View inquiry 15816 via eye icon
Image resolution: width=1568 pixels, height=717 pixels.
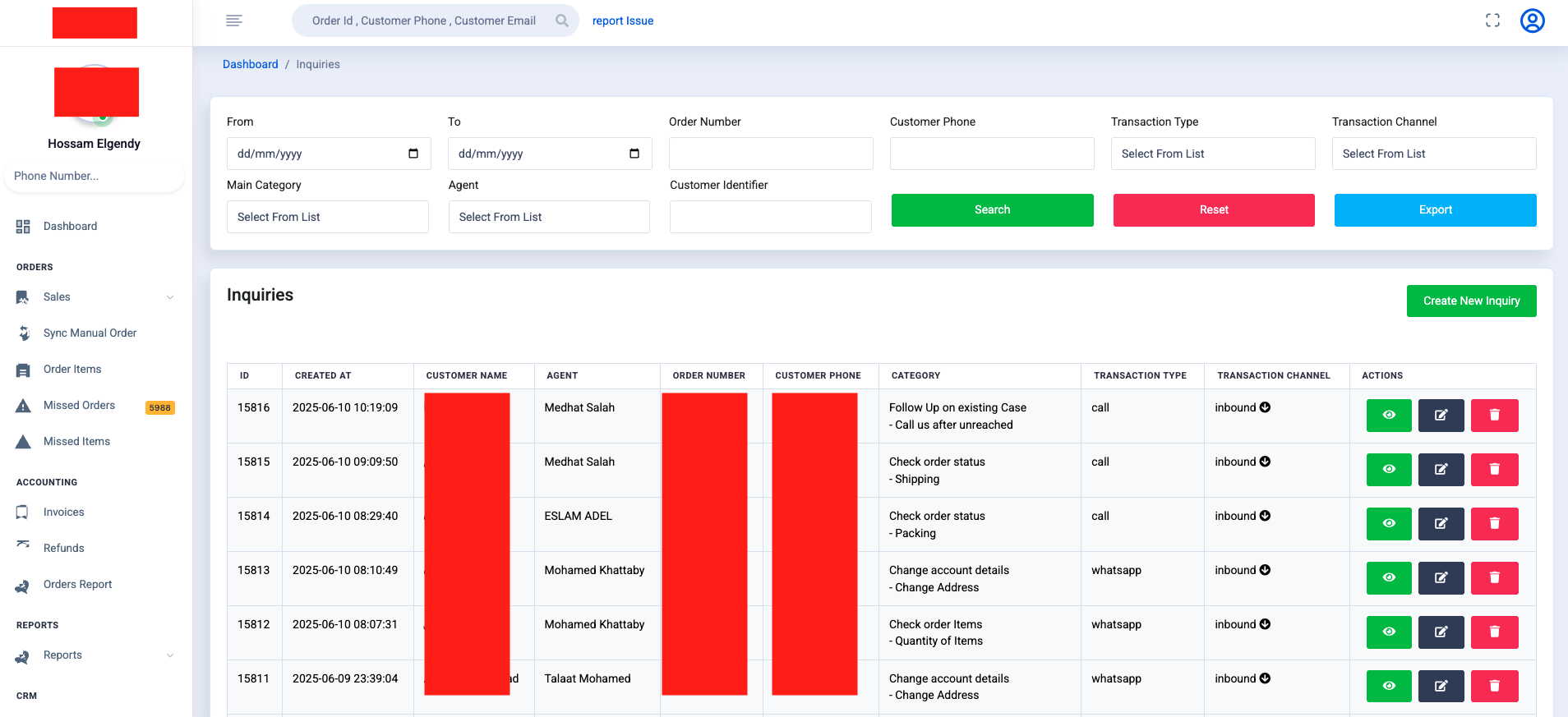1388,416
